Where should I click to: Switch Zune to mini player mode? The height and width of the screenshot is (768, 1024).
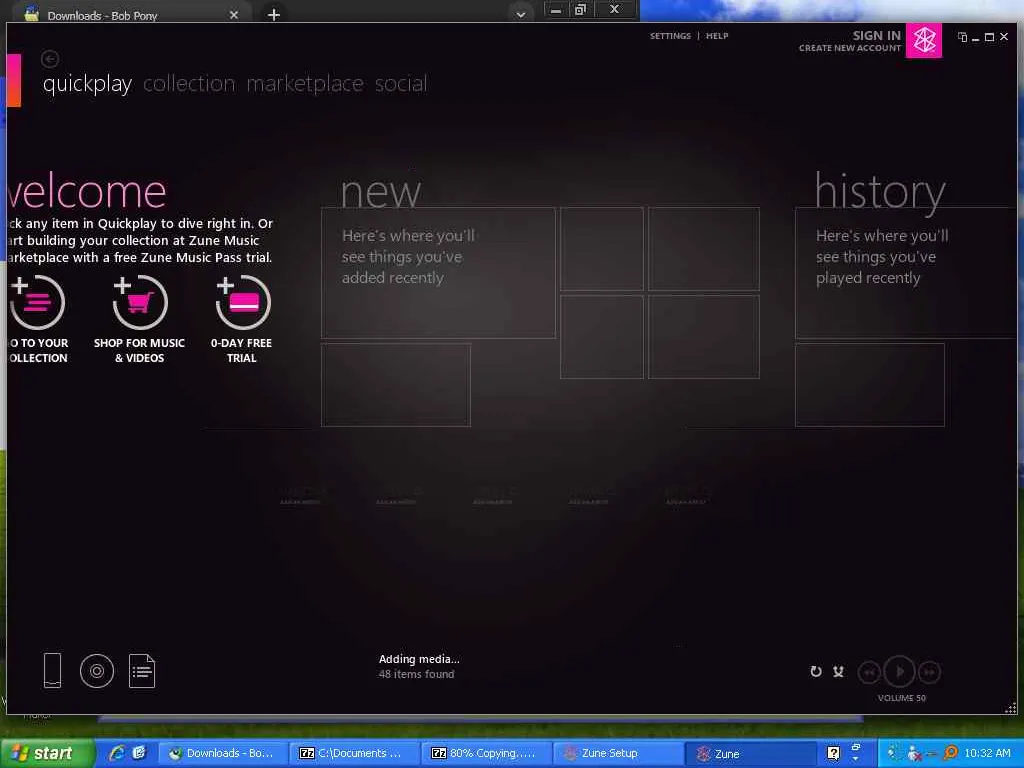coord(962,37)
